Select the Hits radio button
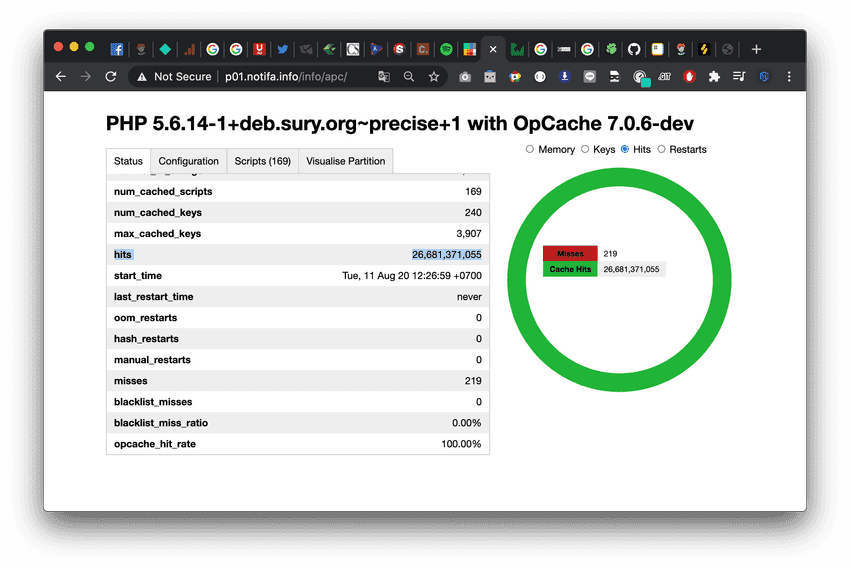The height and width of the screenshot is (569, 850). pyautogui.click(x=625, y=150)
